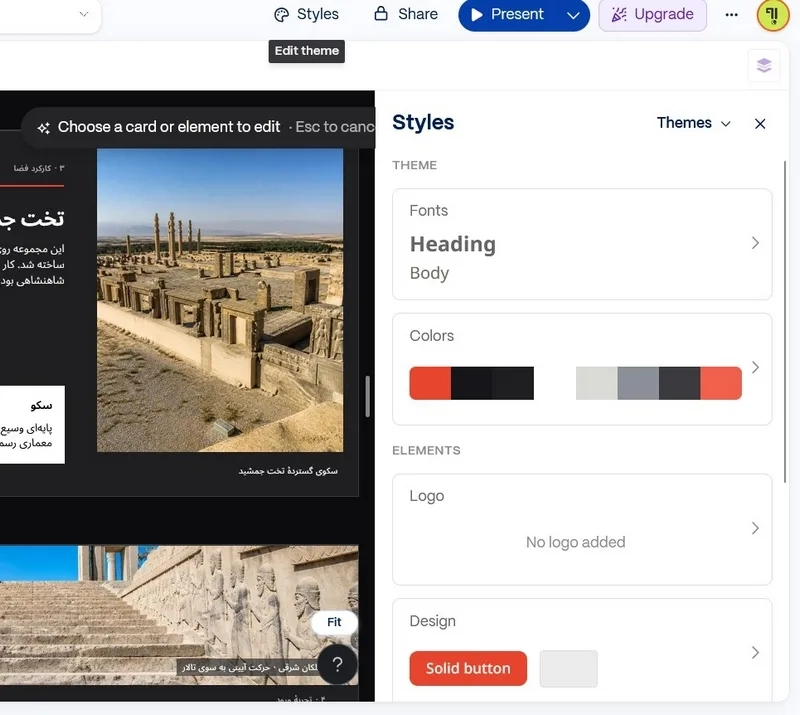This screenshot has height=715, width=800.
Task: Click the confetti icon in Upgrade
Action: 619,14
